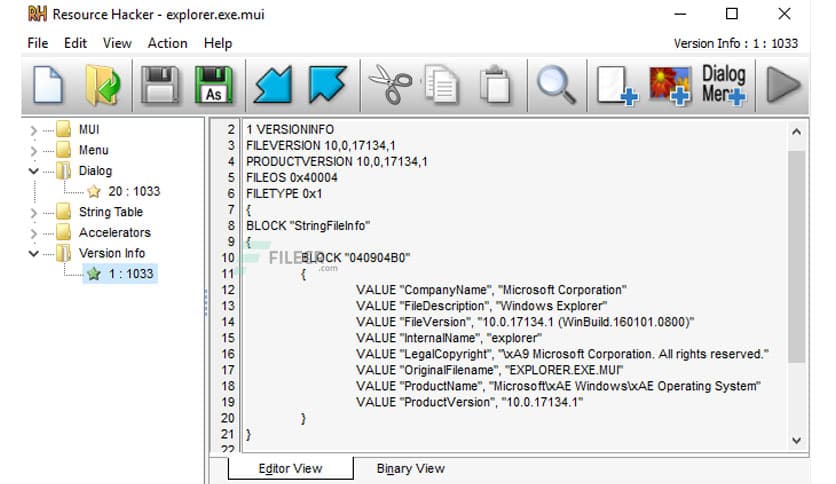The width and height of the screenshot is (836, 484).
Task: Expand the String Table folder
Action: click(x=35, y=213)
